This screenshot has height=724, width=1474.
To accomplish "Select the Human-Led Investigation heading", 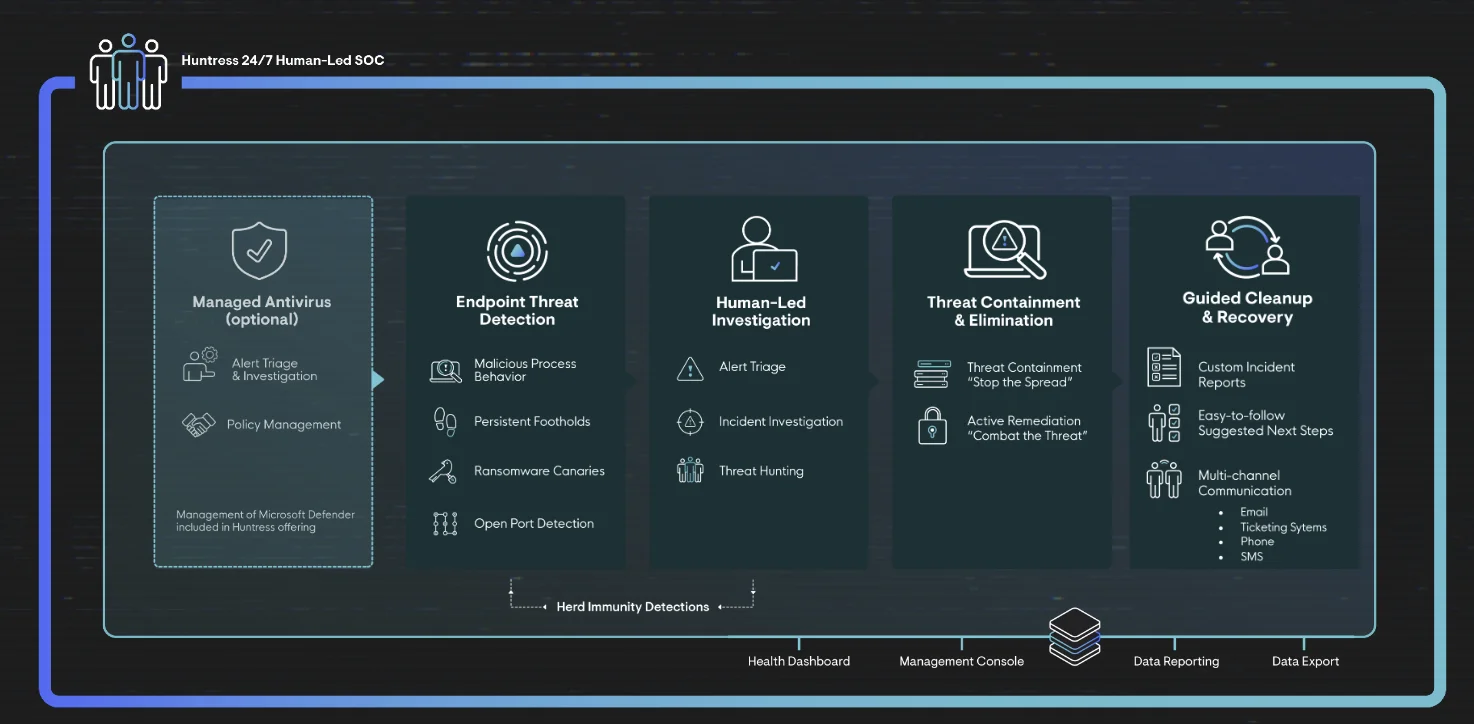I will [x=761, y=312].
